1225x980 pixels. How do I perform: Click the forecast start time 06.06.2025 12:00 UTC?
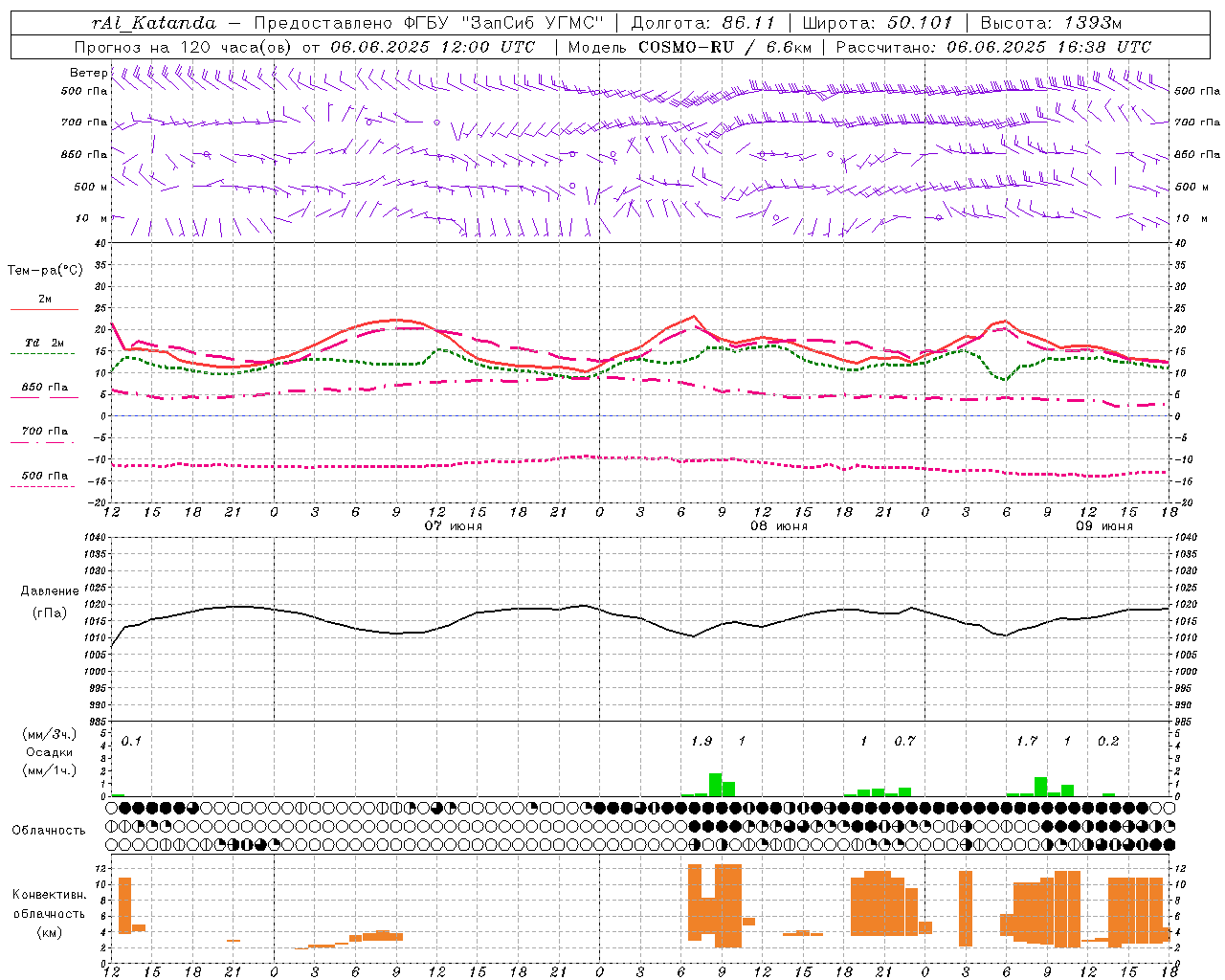[433, 47]
